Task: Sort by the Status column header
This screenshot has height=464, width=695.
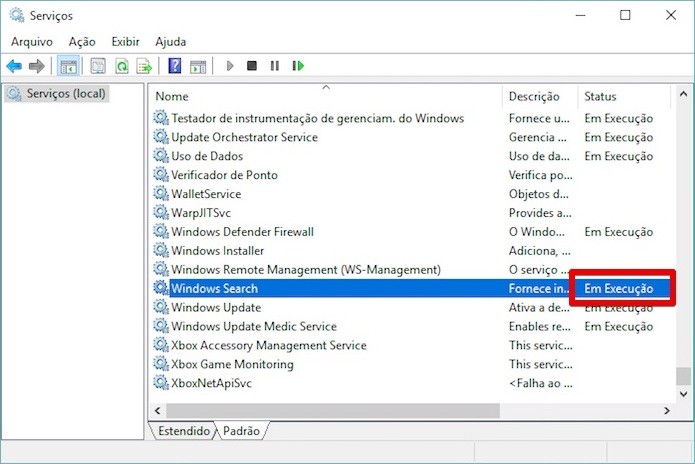Action: tap(600, 97)
